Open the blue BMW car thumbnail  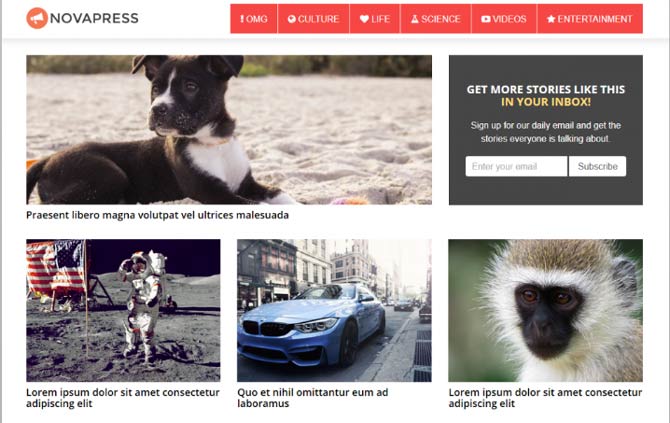coord(334,310)
